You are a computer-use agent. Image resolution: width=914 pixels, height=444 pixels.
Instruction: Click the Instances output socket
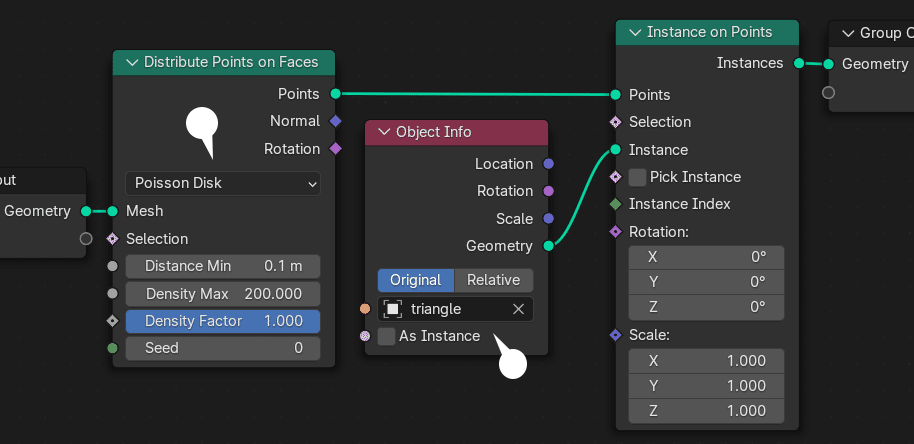coord(798,63)
